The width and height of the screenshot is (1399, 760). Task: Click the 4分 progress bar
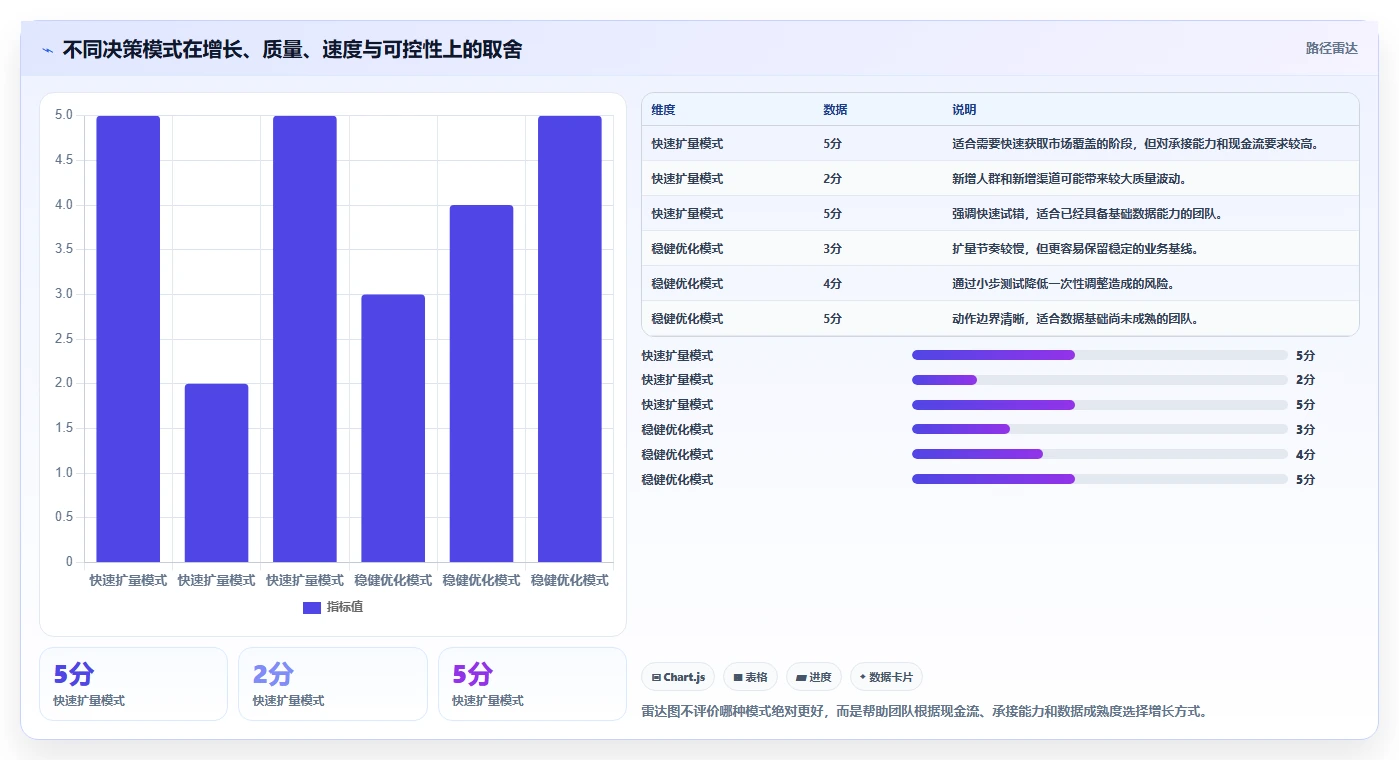[x=1099, y=455]
